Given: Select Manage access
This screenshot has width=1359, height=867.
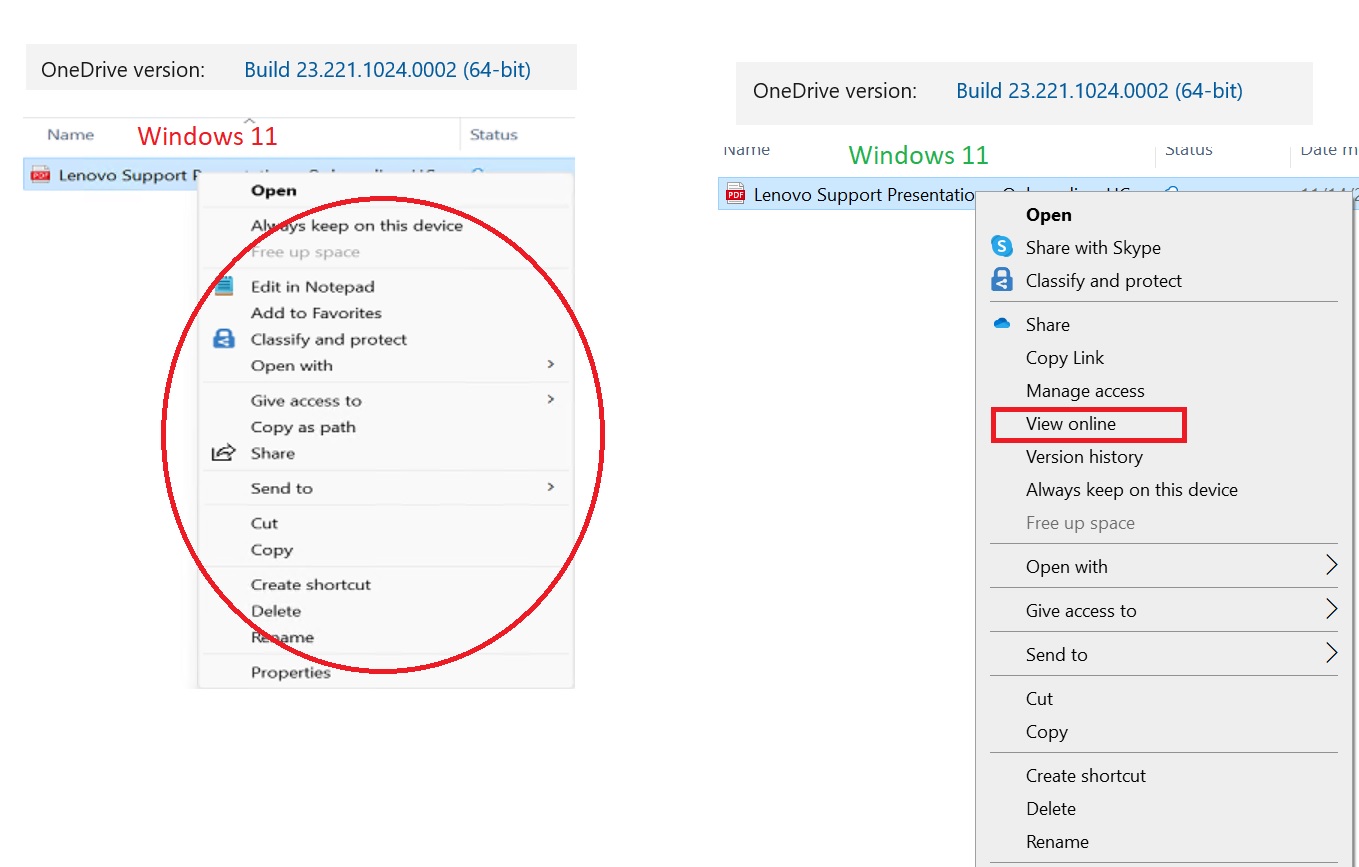Looking at the screenshot, I should pos(1085,390).
